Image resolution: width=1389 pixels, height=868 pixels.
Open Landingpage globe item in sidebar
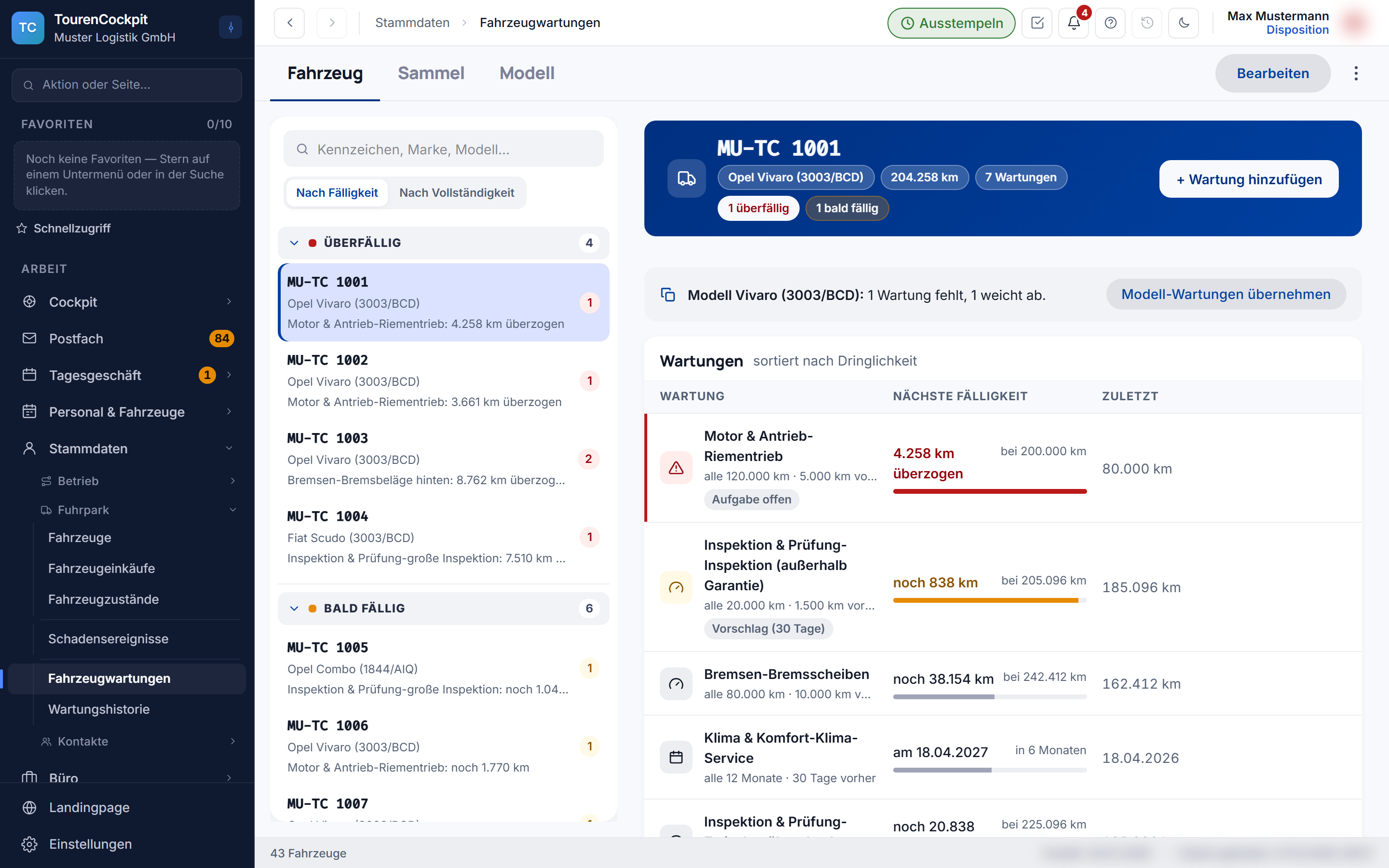pyautogui.click(x=127, y=807)
